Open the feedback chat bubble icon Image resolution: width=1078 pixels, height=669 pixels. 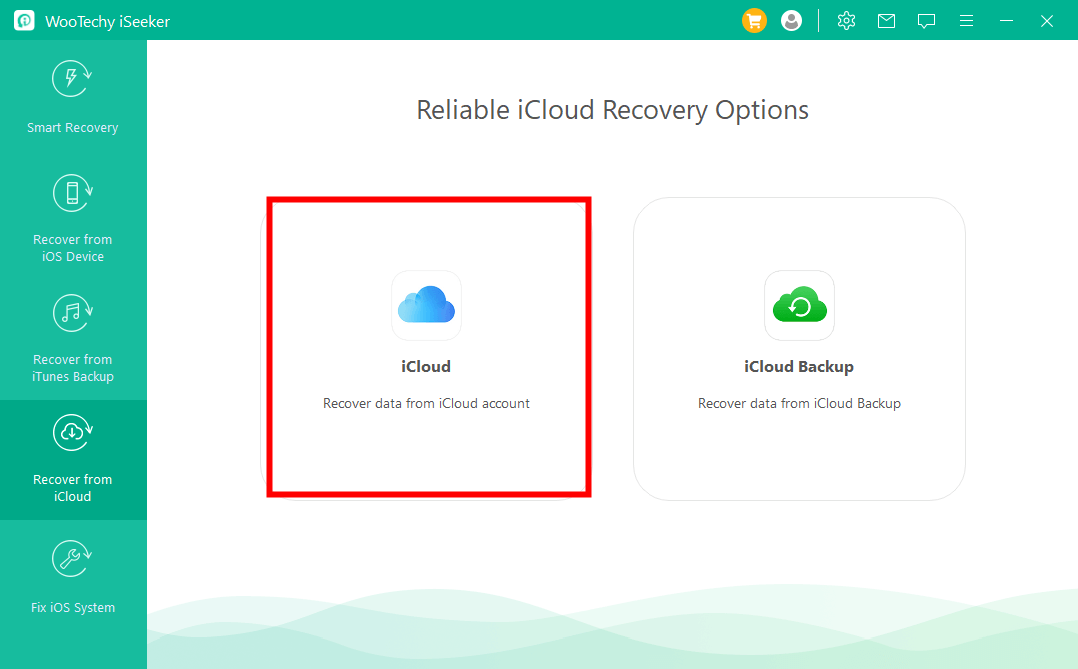[x=926, y=20]
